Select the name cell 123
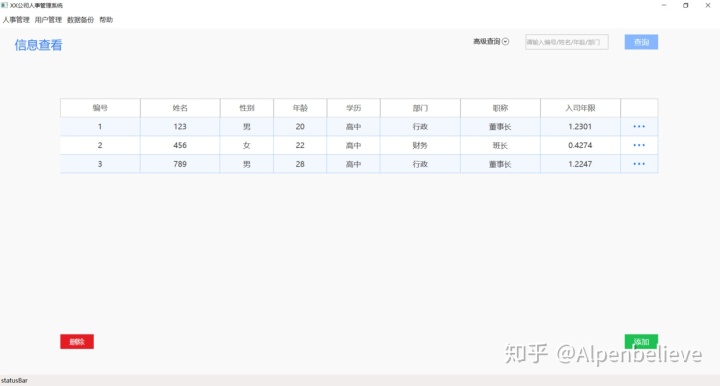Screen dimensions: 720x386 click(x=180, y=126)
